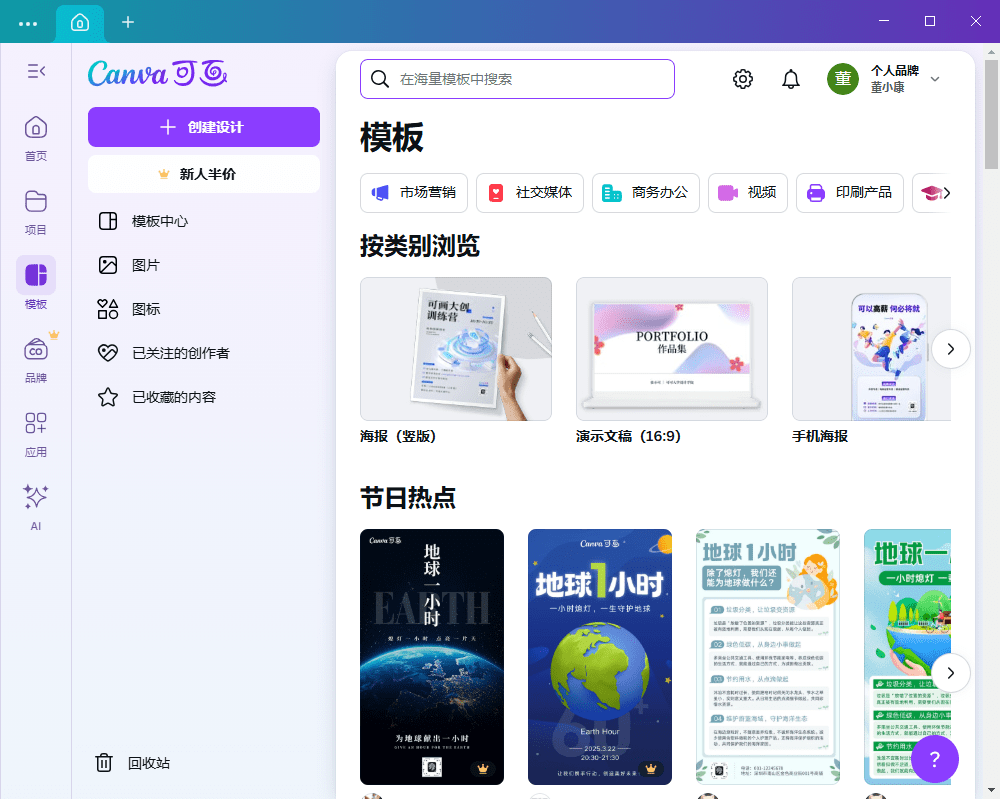
Task: Open the notifications bell icon
Action: coord(790,78)
